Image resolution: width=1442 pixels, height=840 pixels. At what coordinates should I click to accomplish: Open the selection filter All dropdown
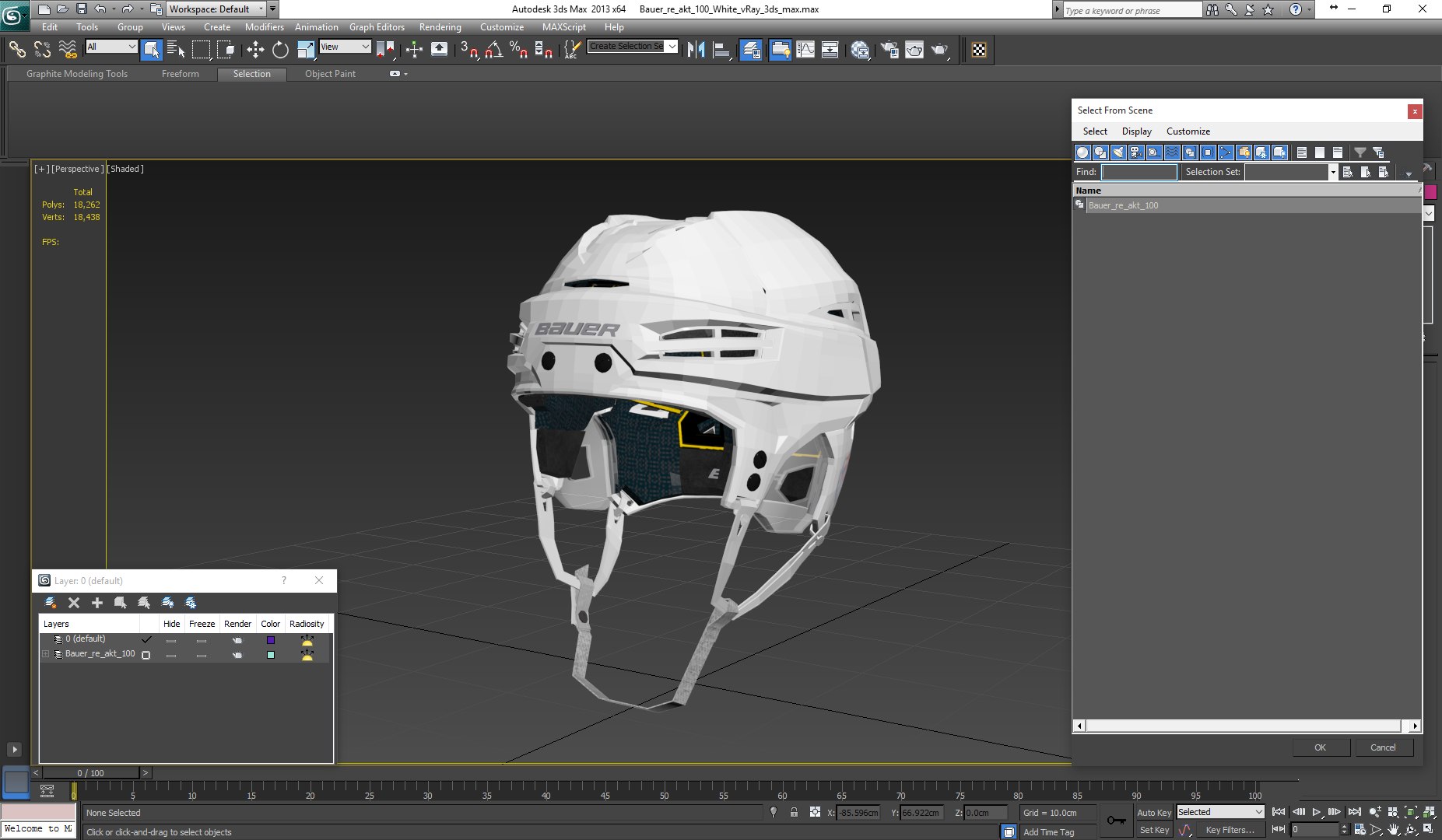coord(111,47)
